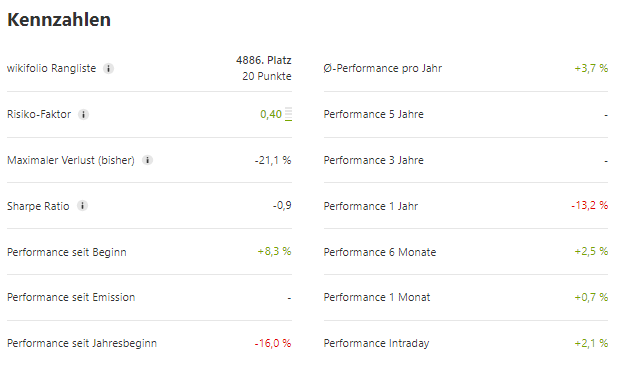Viewport: 630px width, 369px height.
Task: Click Performance 1 Jahr -13,2 % value
Action: tap(589, 205)
